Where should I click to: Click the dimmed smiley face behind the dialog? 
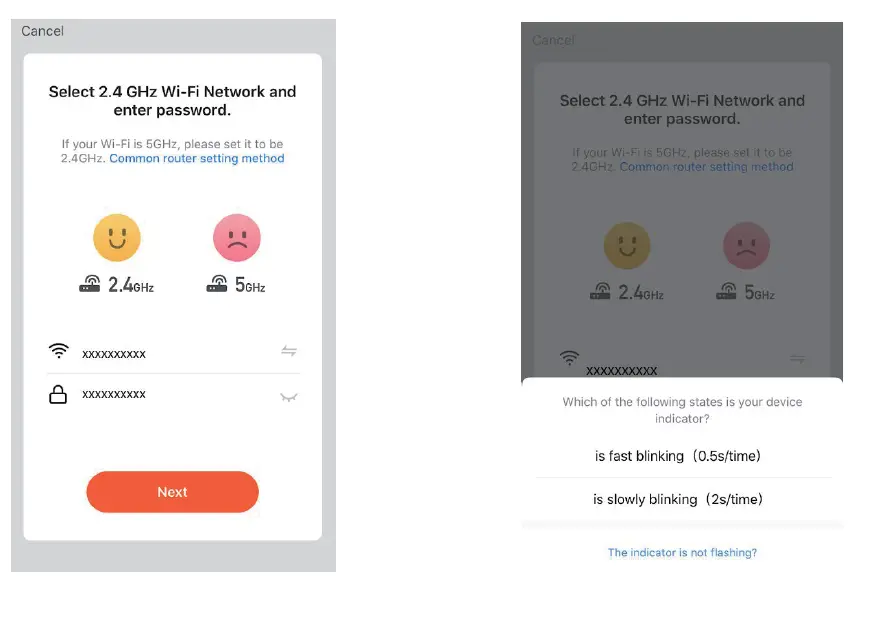tap(627, 246)
